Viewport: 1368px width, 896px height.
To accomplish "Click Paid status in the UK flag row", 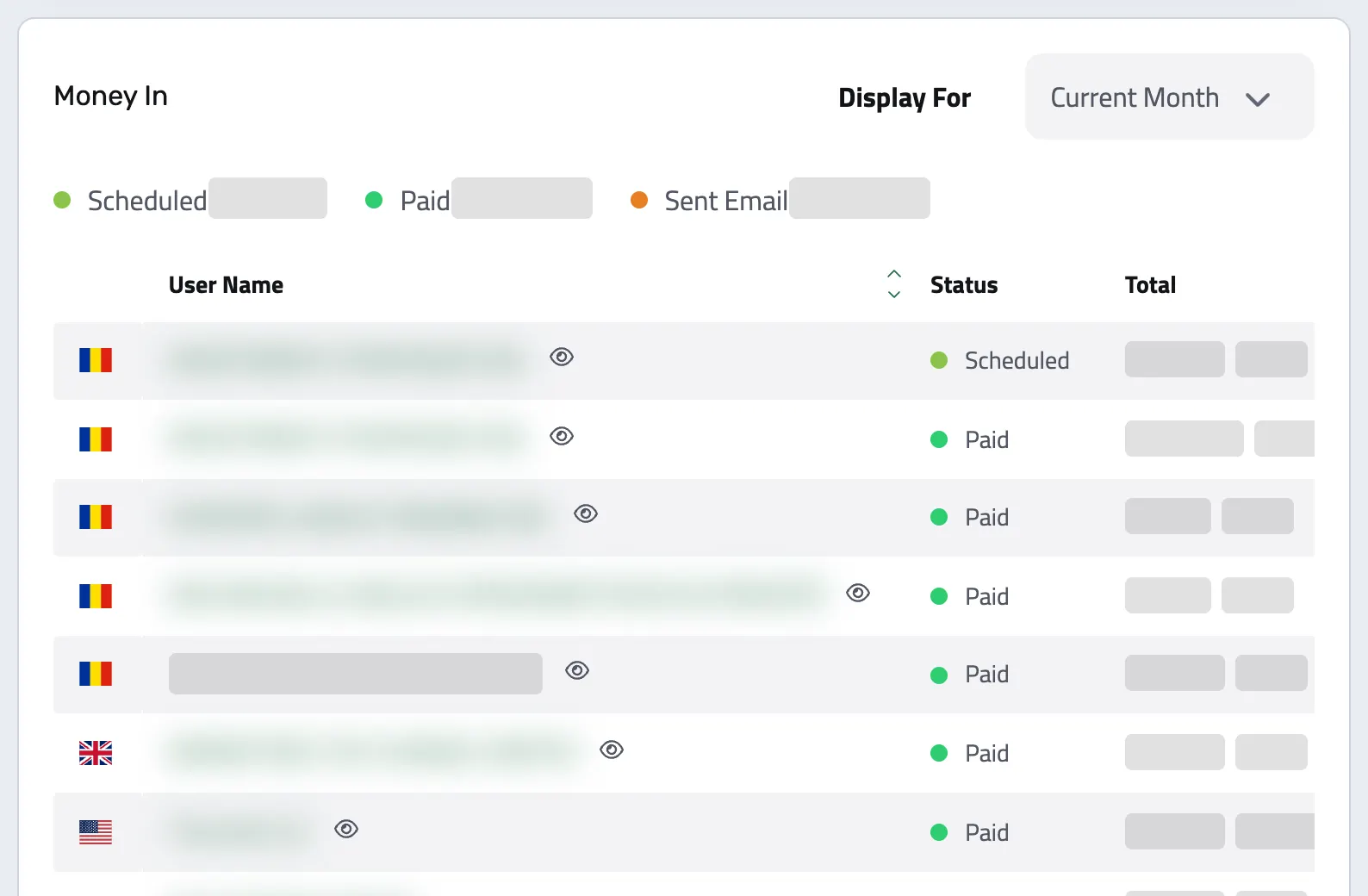I will tap(986, 753).
